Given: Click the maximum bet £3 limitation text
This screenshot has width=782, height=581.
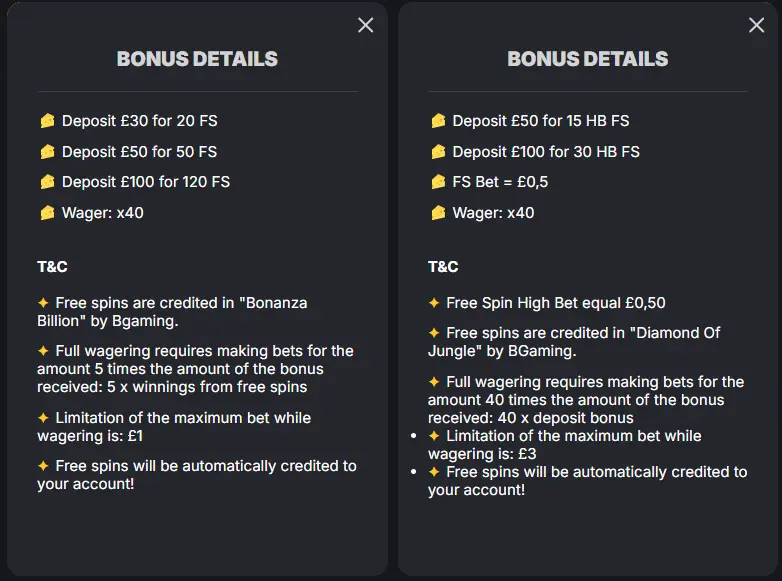Looking at the screenshot, I should click(565, 445).
